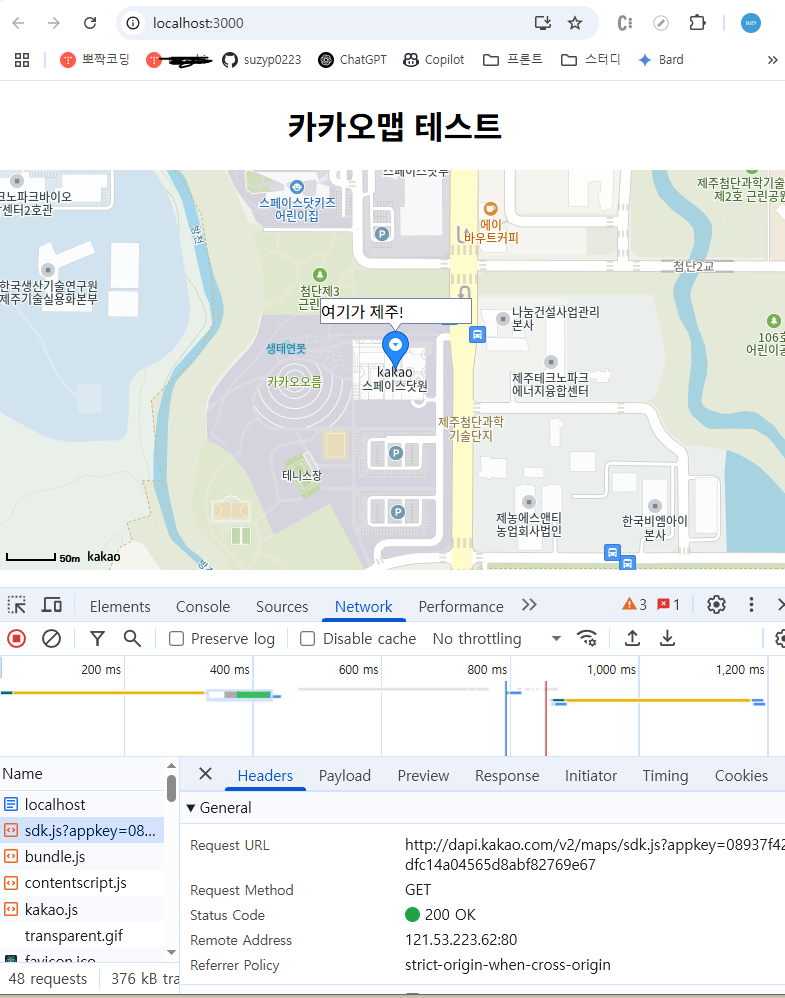Open the ChatGPT bookmark
This screenshot has width=785, height=998.
[x=353, y=60]
